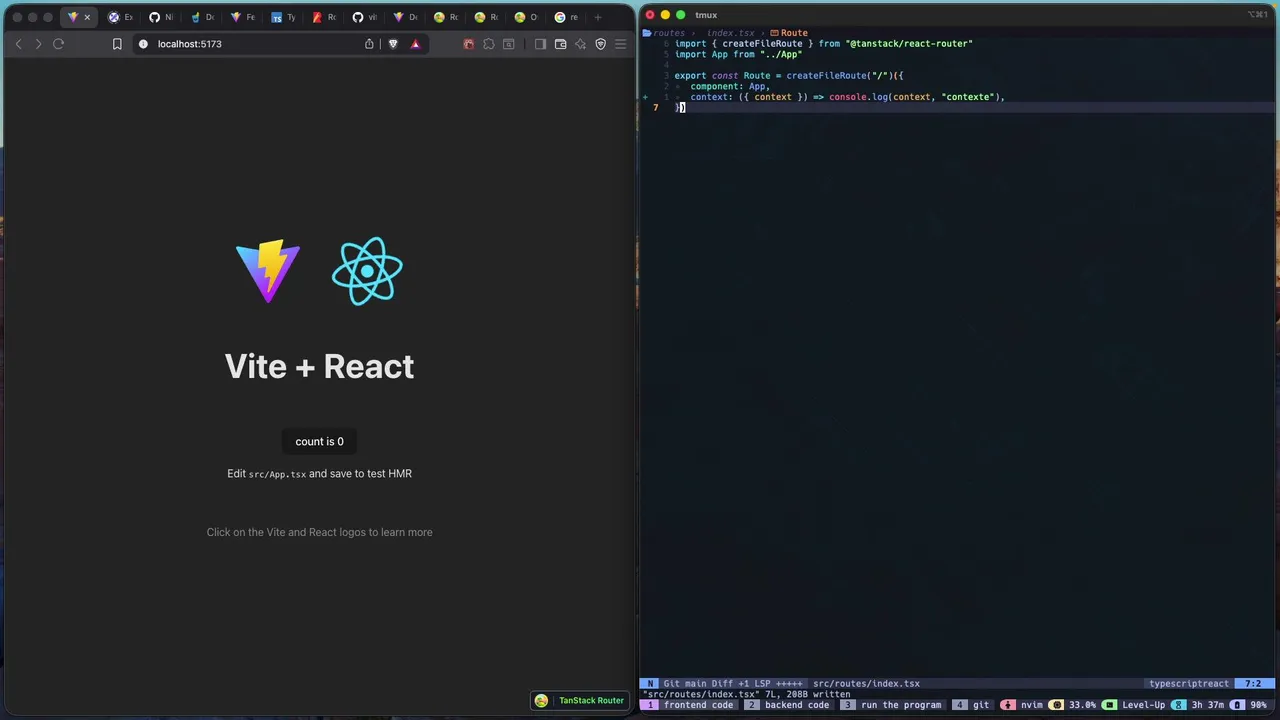Go back with the browser back arrow
The height and width of the screenshot is (720, 1280).
click(x=18, y=44)
